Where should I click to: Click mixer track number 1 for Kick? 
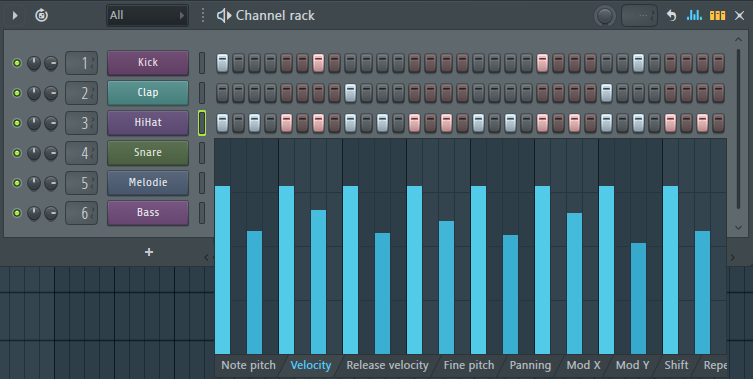[x=82, y=63]
